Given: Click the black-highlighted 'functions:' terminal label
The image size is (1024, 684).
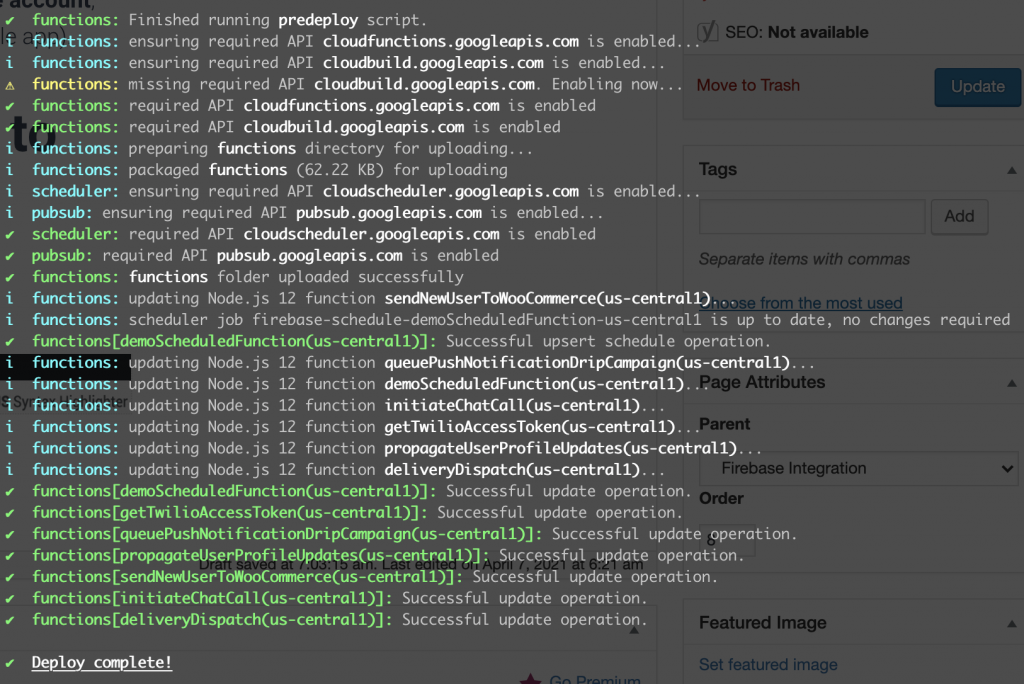Looking at the screenshot, I should (75, 362).
